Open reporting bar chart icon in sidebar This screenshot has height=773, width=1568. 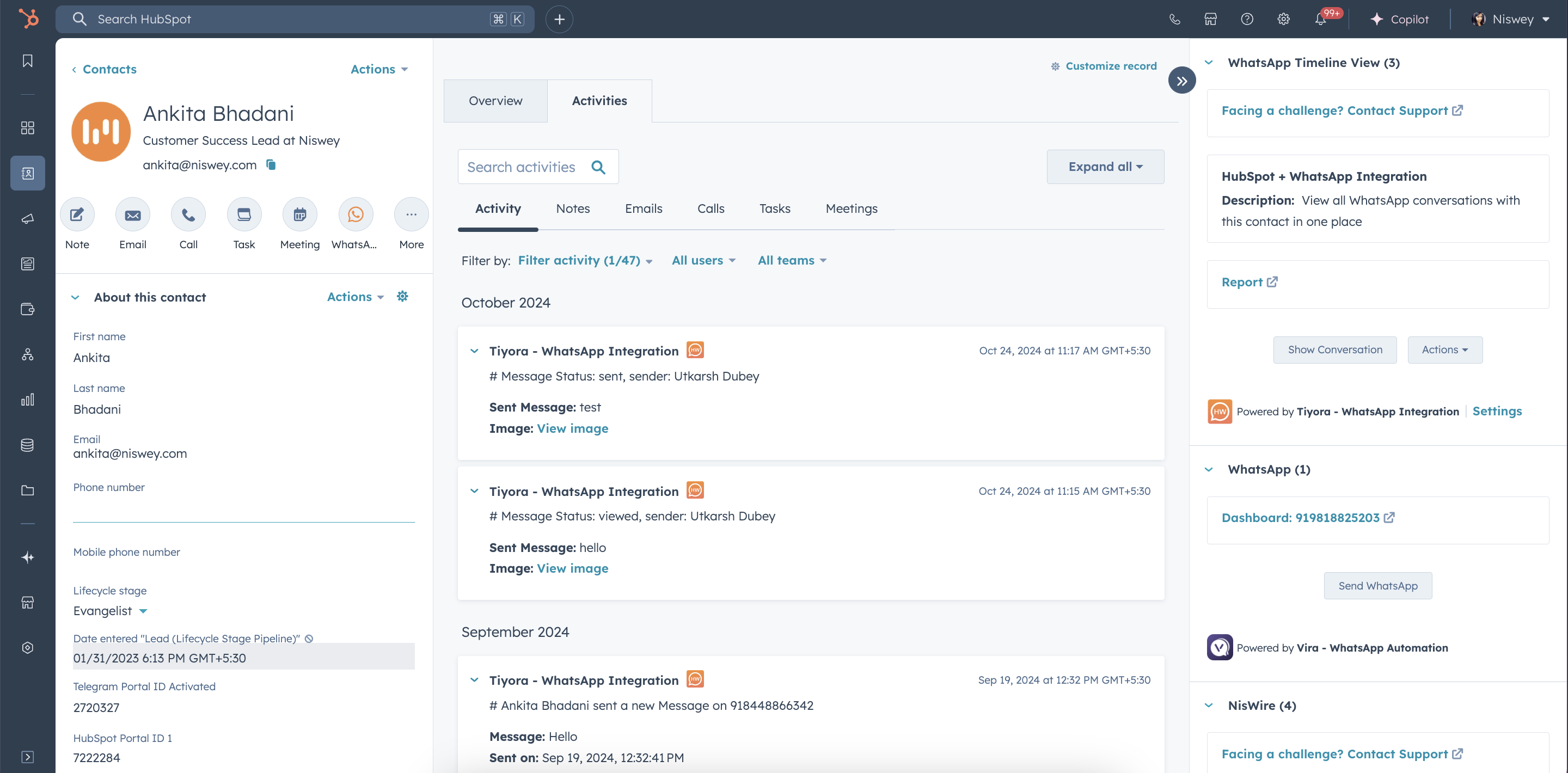click(x=27, y=400)
